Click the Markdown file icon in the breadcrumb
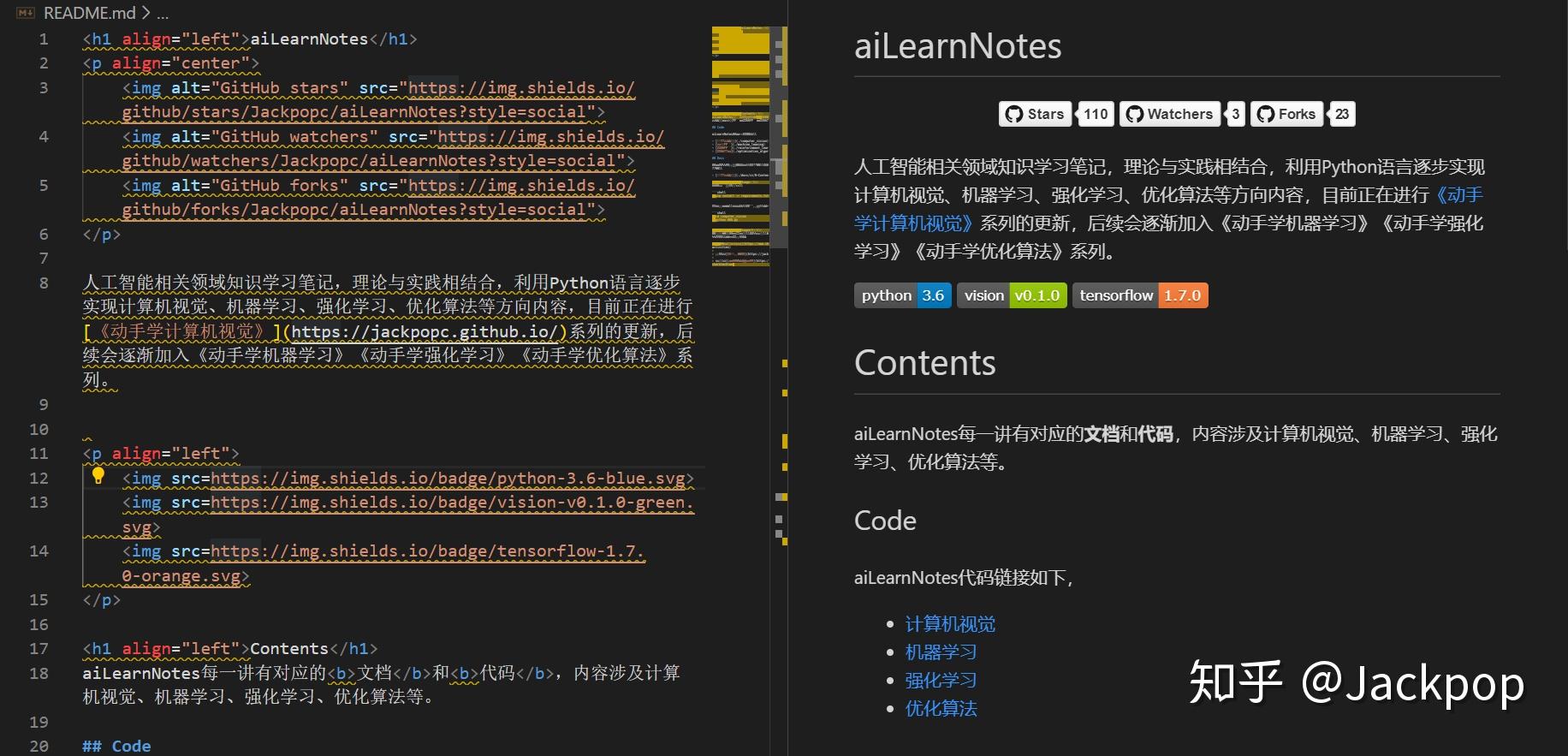The height and width of the screenshot is (756, 1568). (26, 13)
